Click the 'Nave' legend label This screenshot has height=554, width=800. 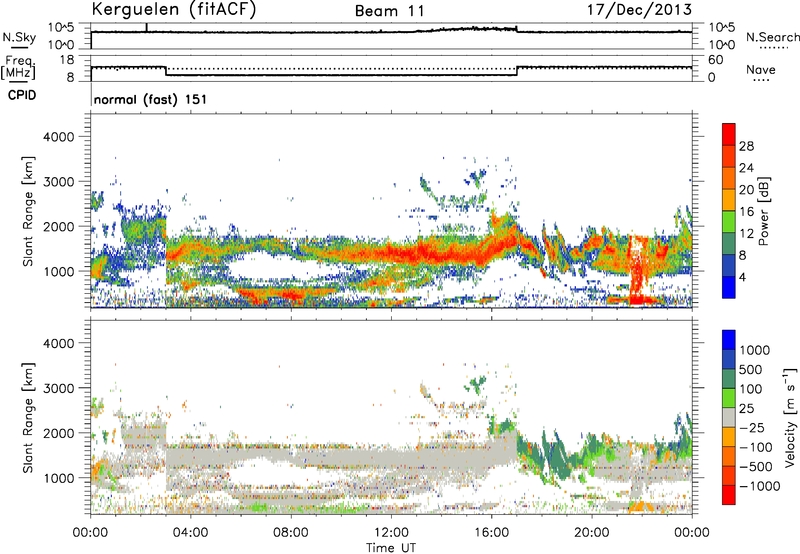(x=761, y=69)
